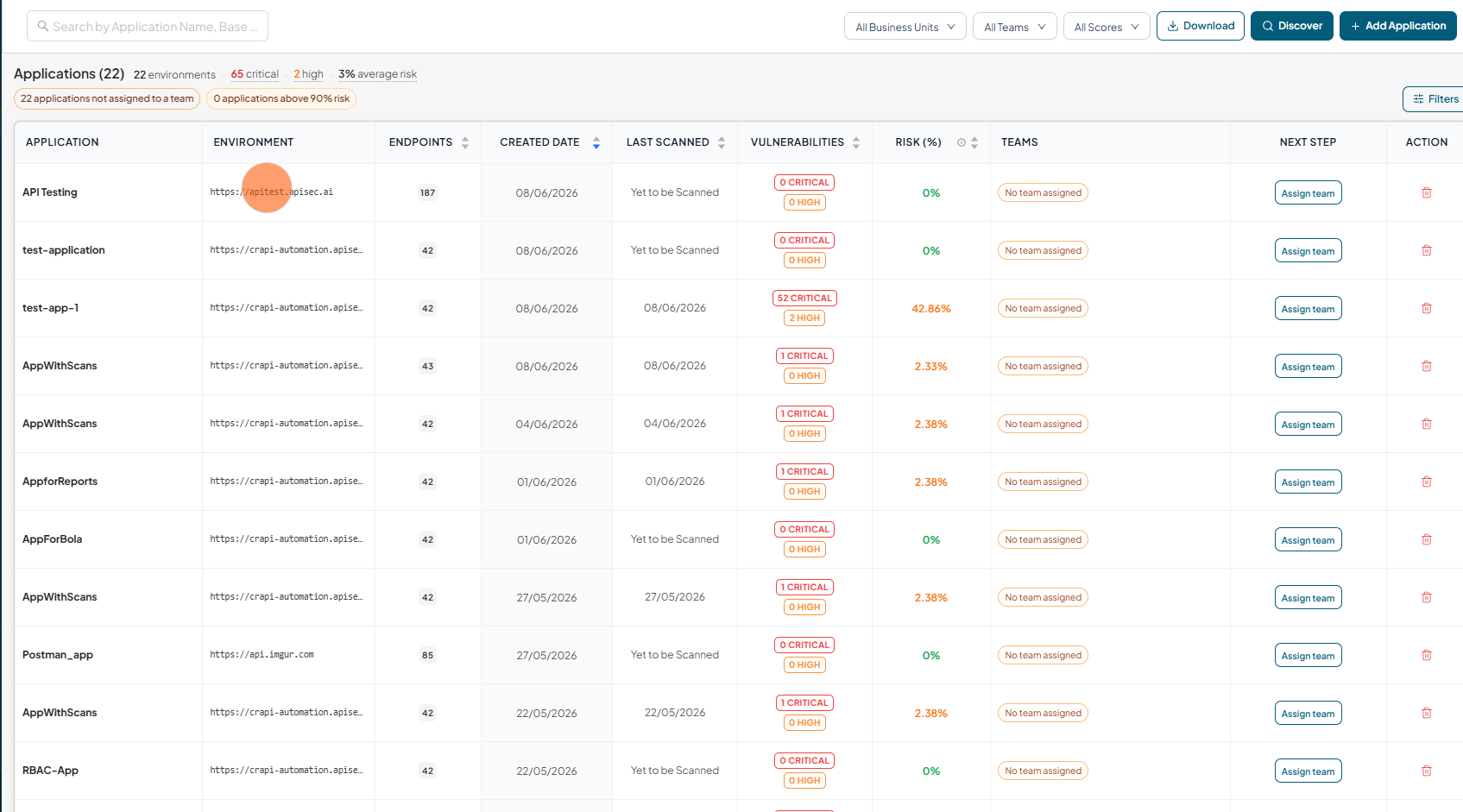Remove the Postman_app entry via trash icon
This screenshot has height=812, width=1463.
[x=1426, y=655]
